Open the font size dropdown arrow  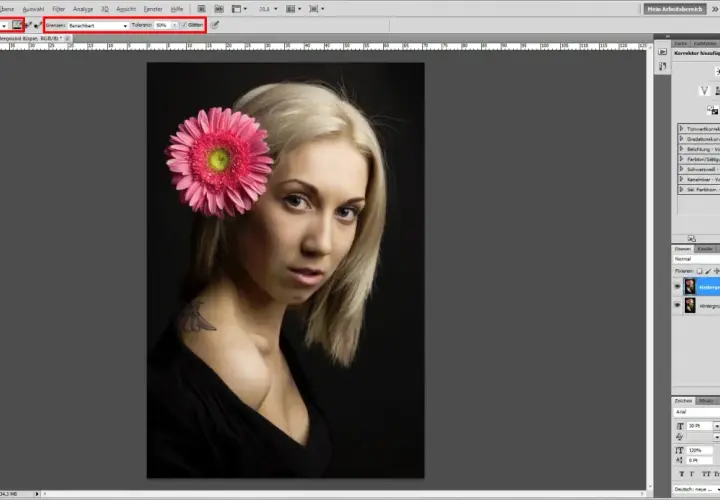(x=716, y=426)
